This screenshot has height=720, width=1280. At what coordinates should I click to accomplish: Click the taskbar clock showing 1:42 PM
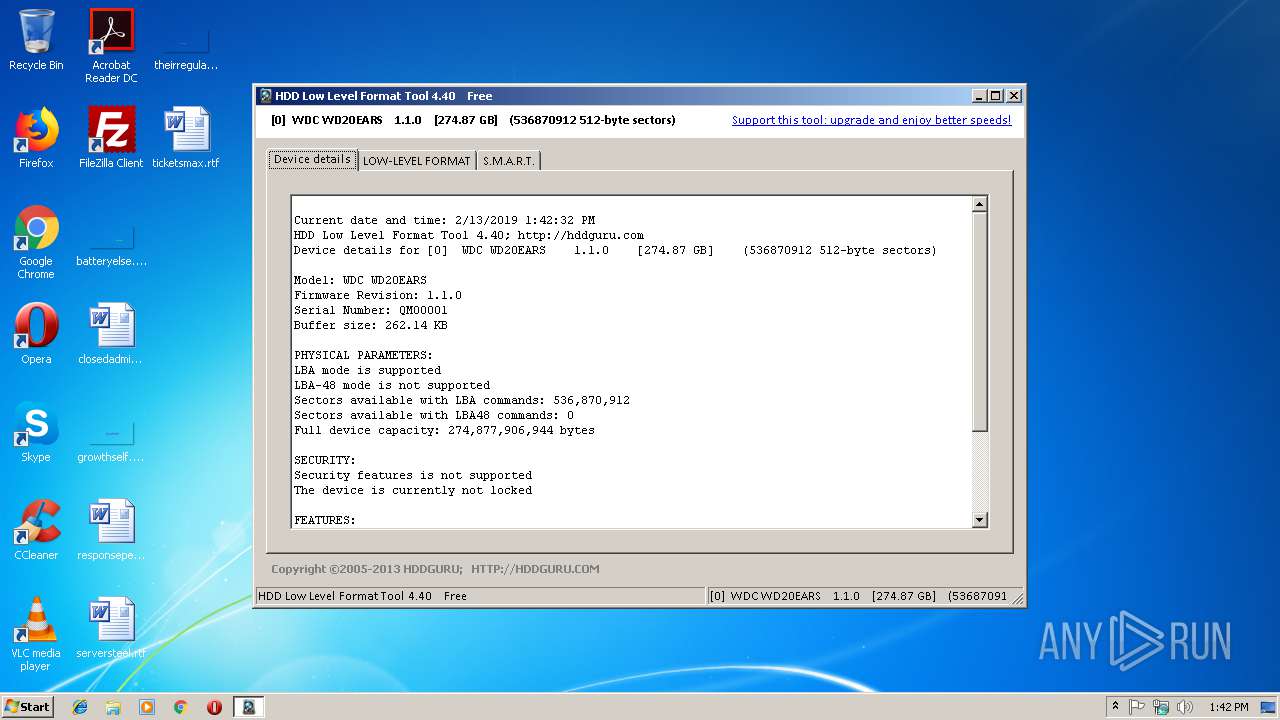click(x=1228, y=707)
